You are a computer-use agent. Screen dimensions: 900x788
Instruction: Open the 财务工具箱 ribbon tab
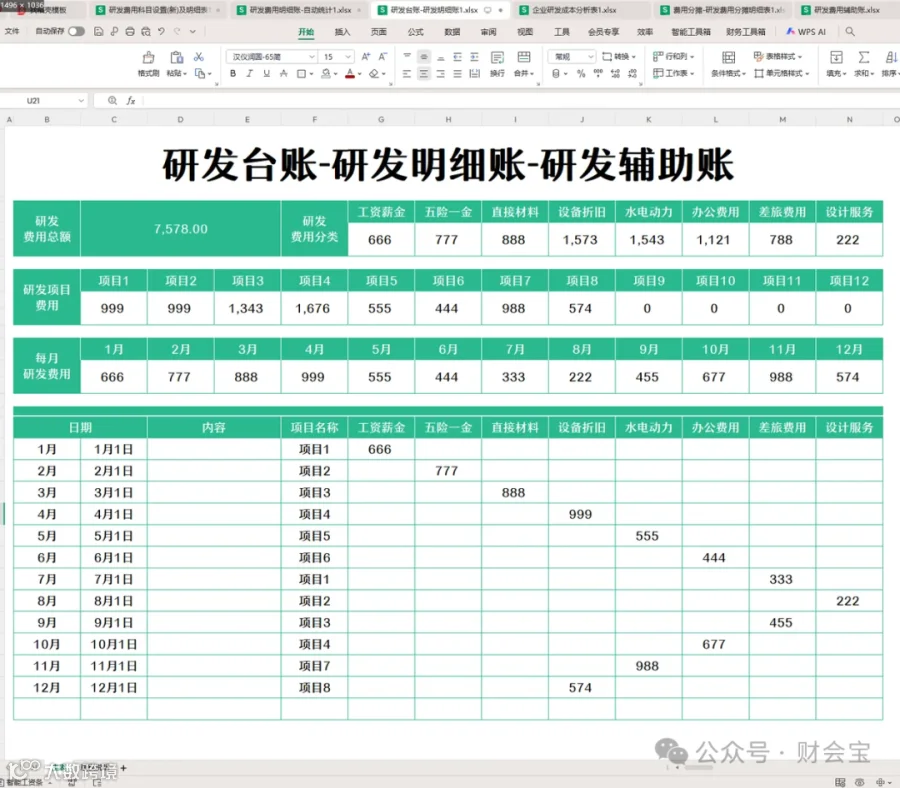click(745, 32)
